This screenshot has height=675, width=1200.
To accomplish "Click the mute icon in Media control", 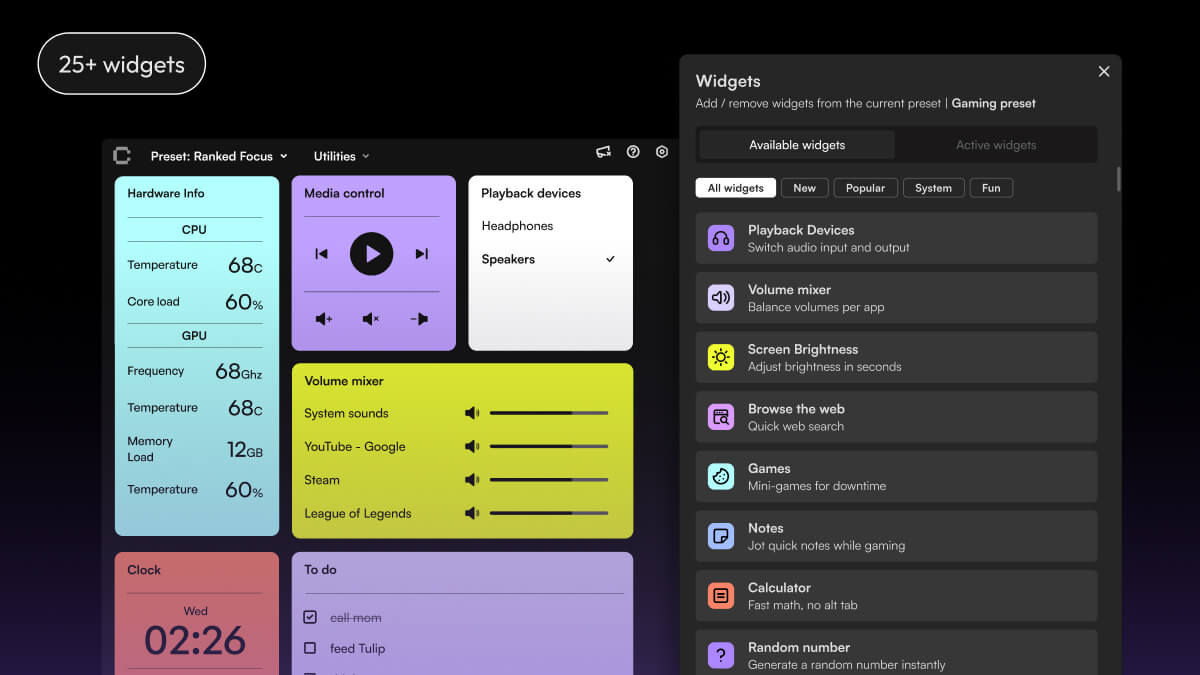I will pos(371,319).
